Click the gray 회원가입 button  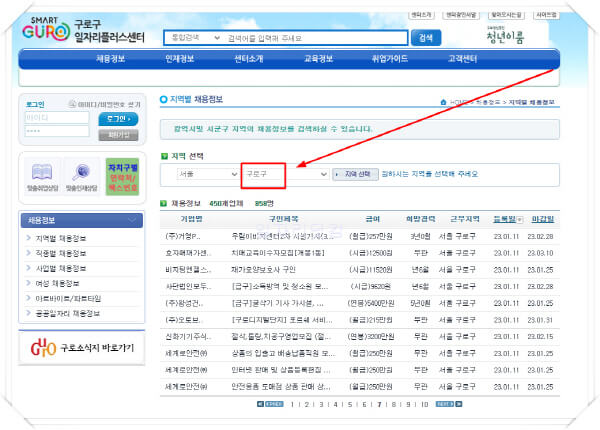click(x=118, y=135)
